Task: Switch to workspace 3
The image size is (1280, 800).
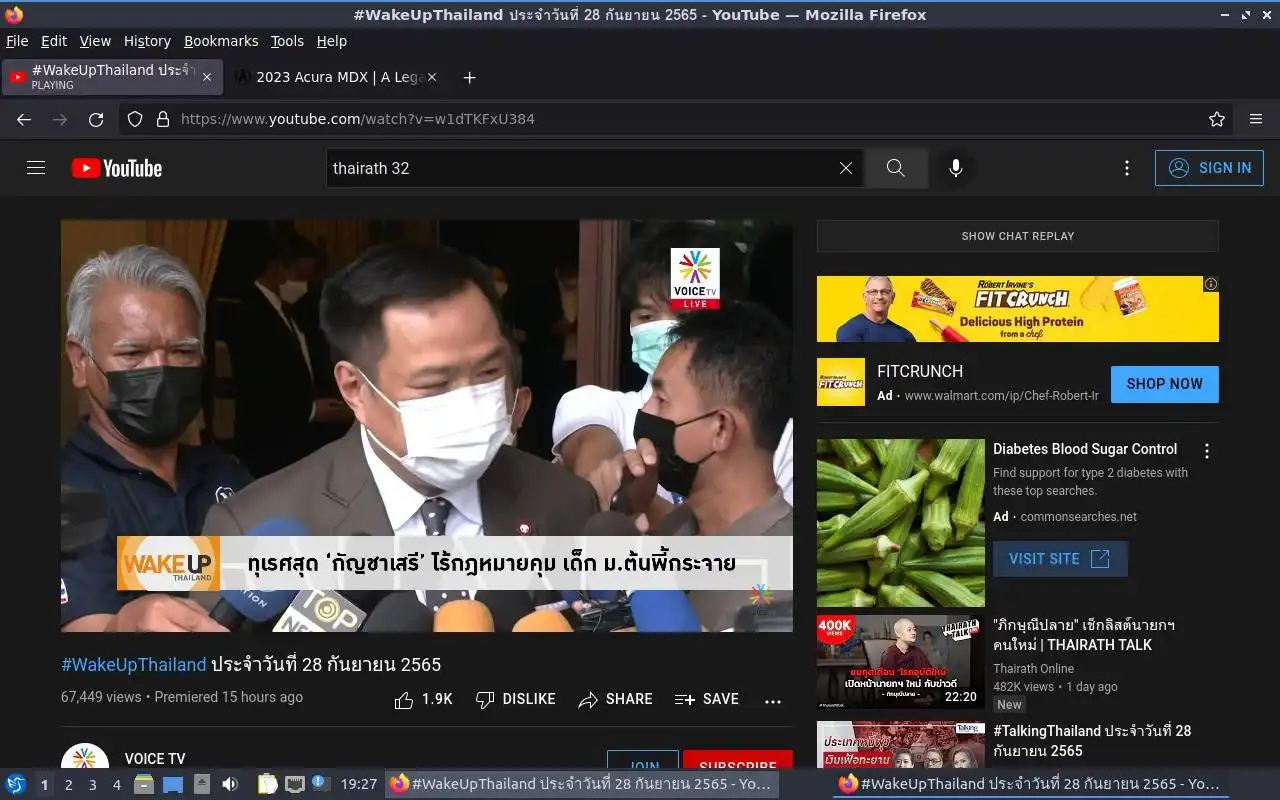Action: [x=93, y=785]
